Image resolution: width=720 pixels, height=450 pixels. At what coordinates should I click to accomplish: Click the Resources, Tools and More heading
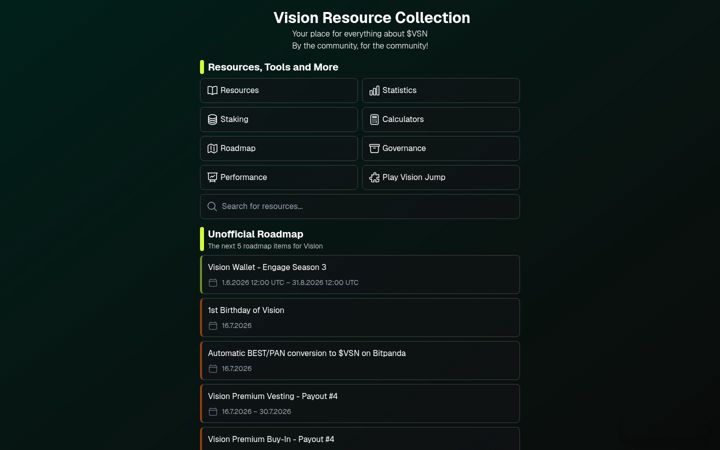[273, 67]
